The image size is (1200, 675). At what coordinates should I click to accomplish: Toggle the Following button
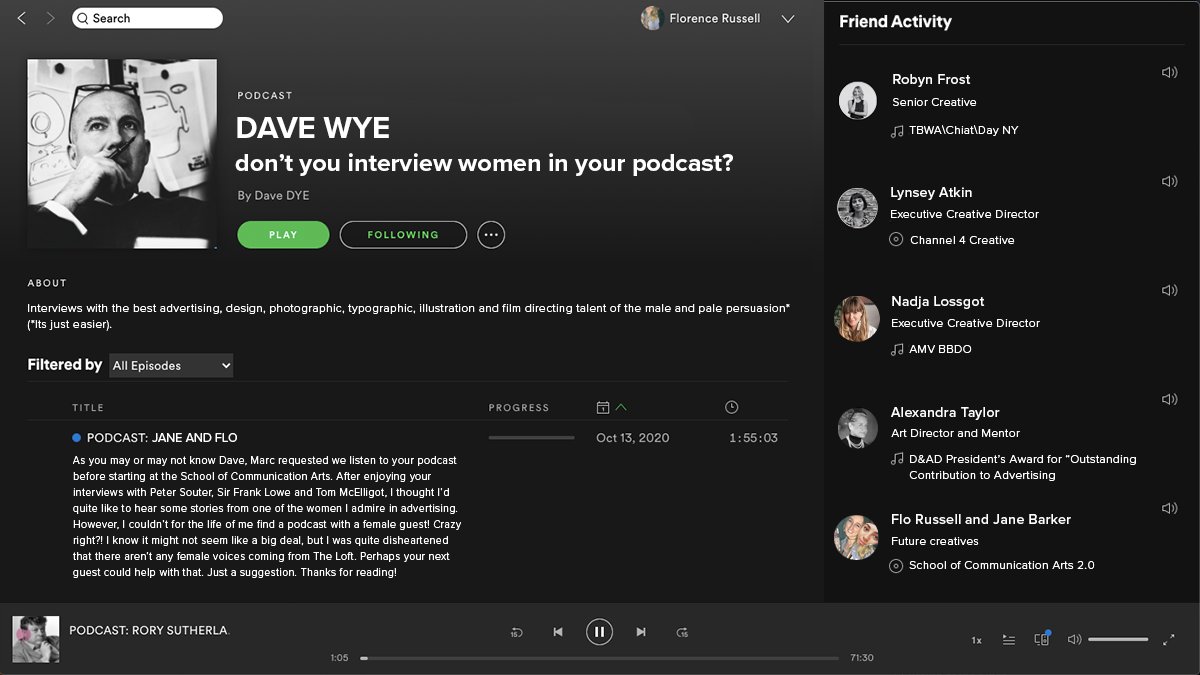click(x=403, y=235)
